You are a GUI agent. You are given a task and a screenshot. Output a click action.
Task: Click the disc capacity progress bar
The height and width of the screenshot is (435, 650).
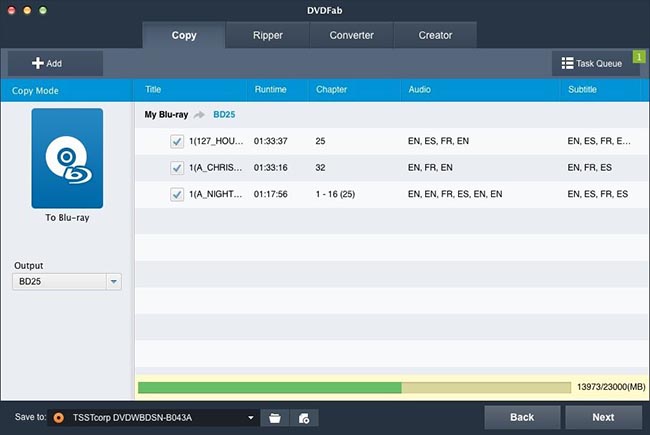click(x=354, y=387)
